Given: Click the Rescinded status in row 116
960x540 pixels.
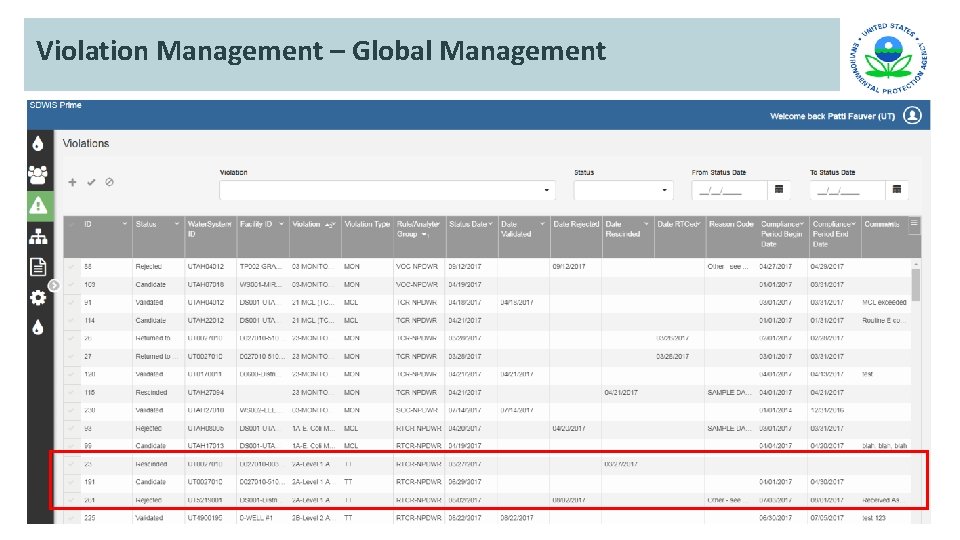Looking at the screenshot, I should tap(151, 392).
